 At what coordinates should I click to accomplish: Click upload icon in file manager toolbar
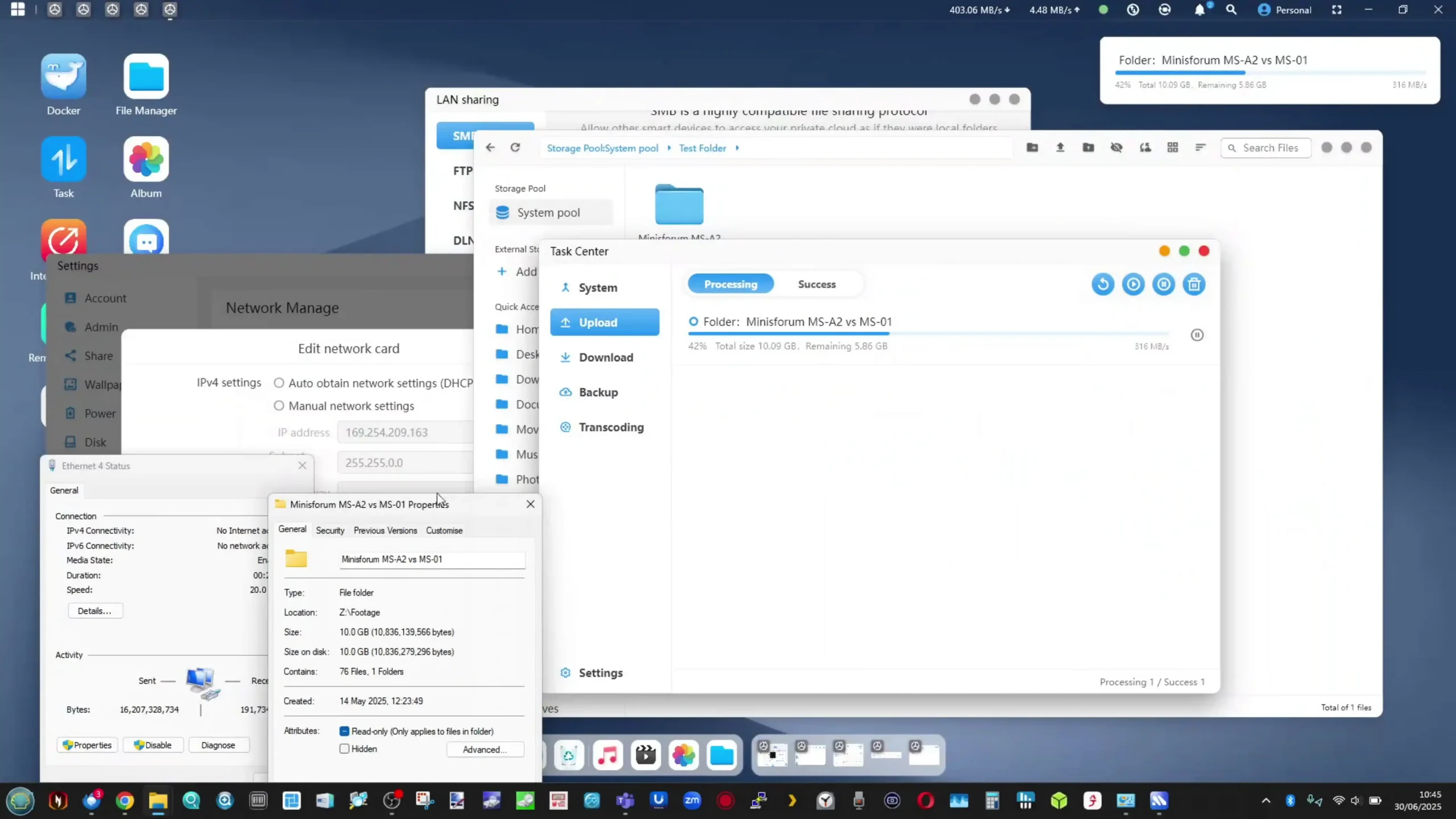[x=1060, y=148]
